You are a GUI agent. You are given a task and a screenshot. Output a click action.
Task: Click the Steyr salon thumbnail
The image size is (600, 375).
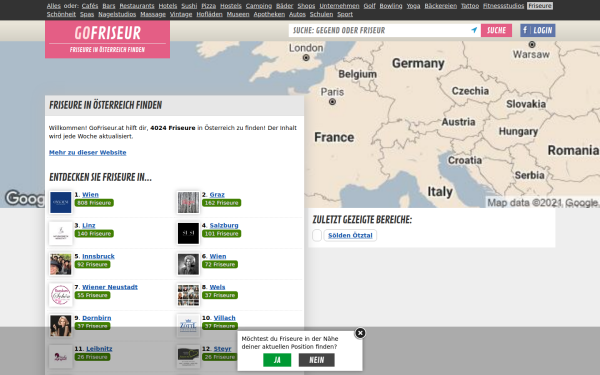(x=188, y=356)
